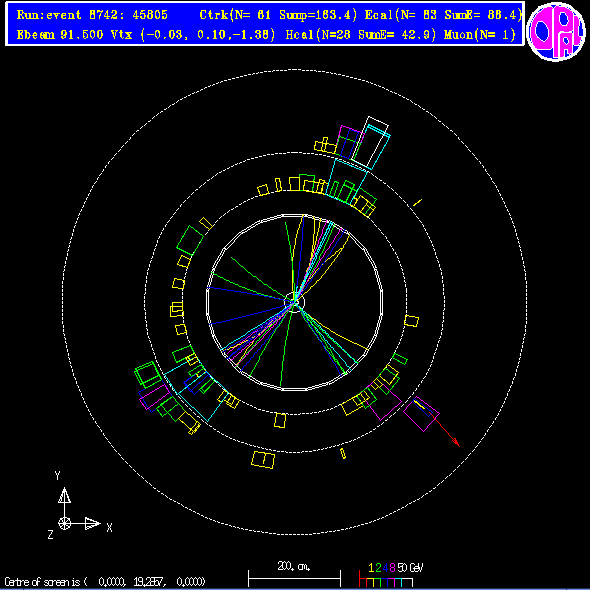Click the Run:event 8742: 45805 label
The height and width of the screenshot is (590, 590).
pos(92,15)
